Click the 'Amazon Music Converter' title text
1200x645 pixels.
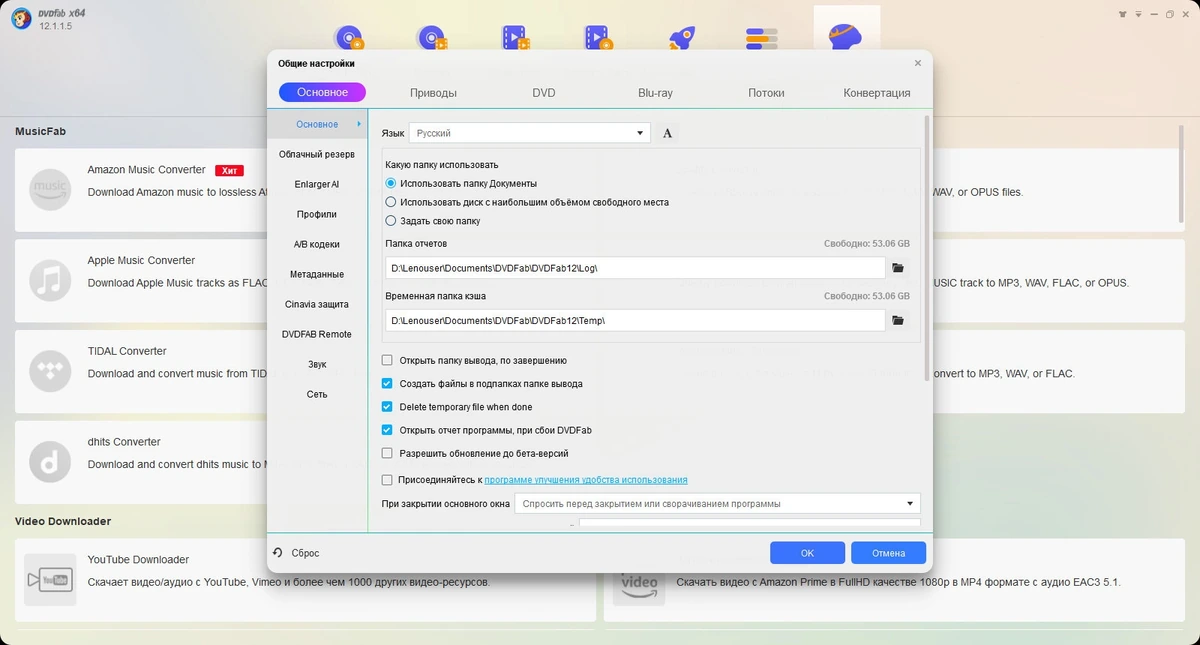[146, 170]
